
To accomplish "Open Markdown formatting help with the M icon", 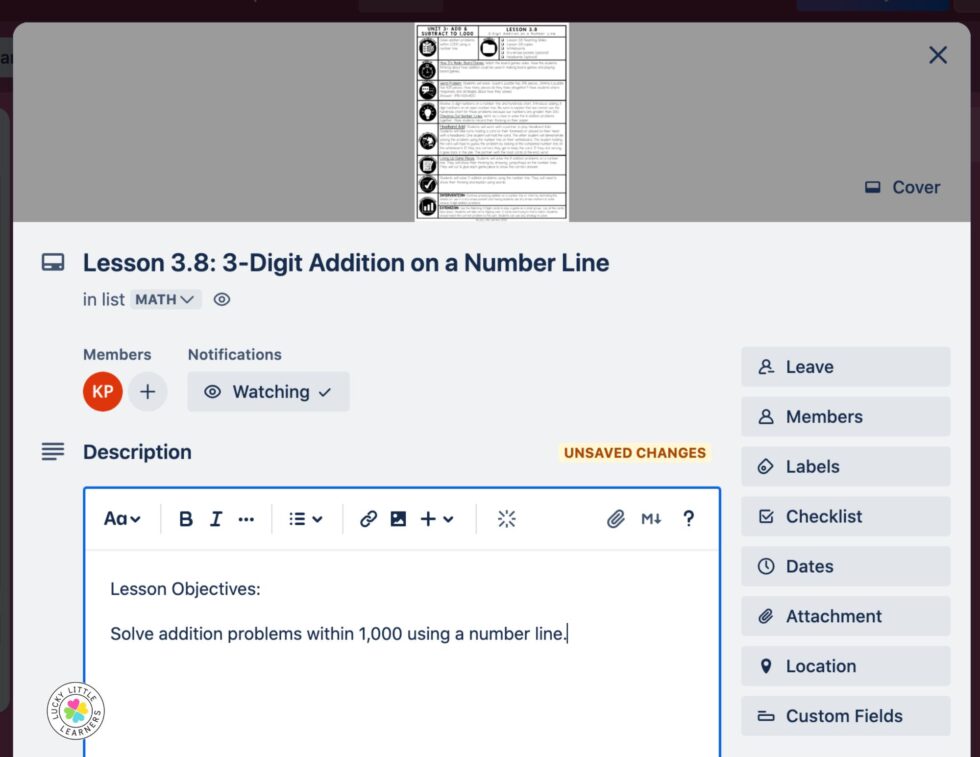I will 651,519.
